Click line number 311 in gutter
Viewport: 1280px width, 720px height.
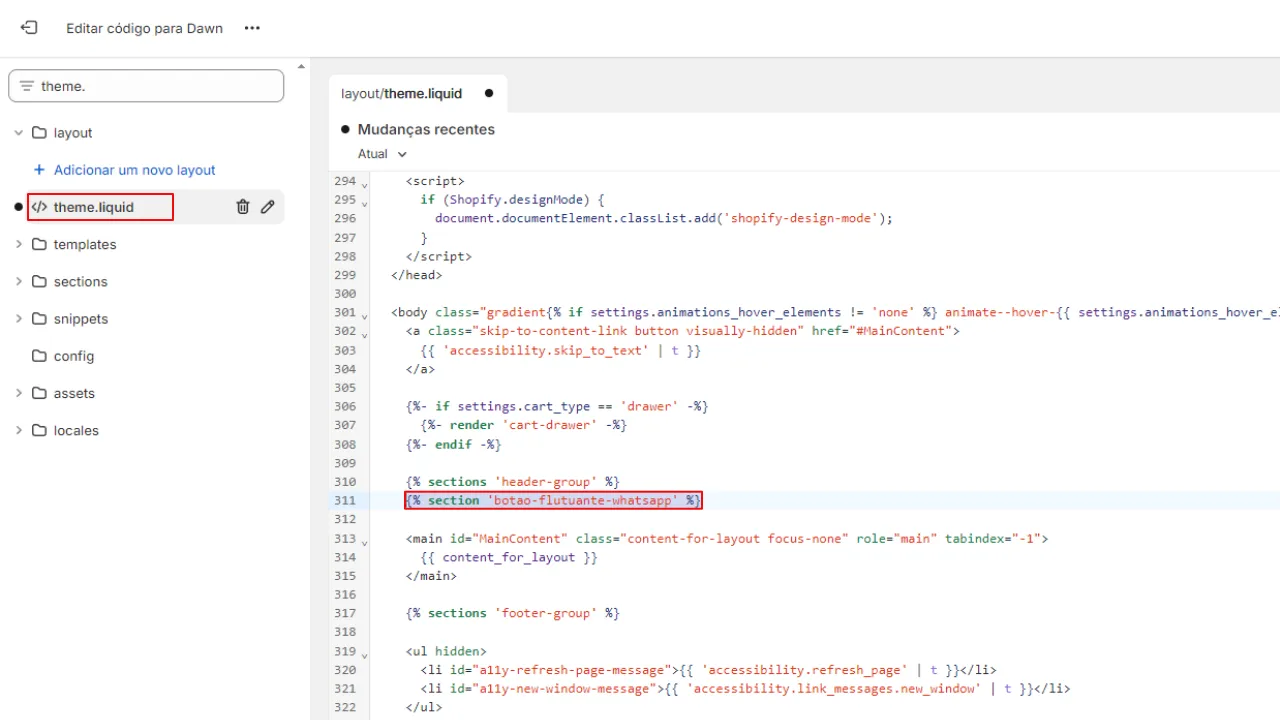point(345,500)
